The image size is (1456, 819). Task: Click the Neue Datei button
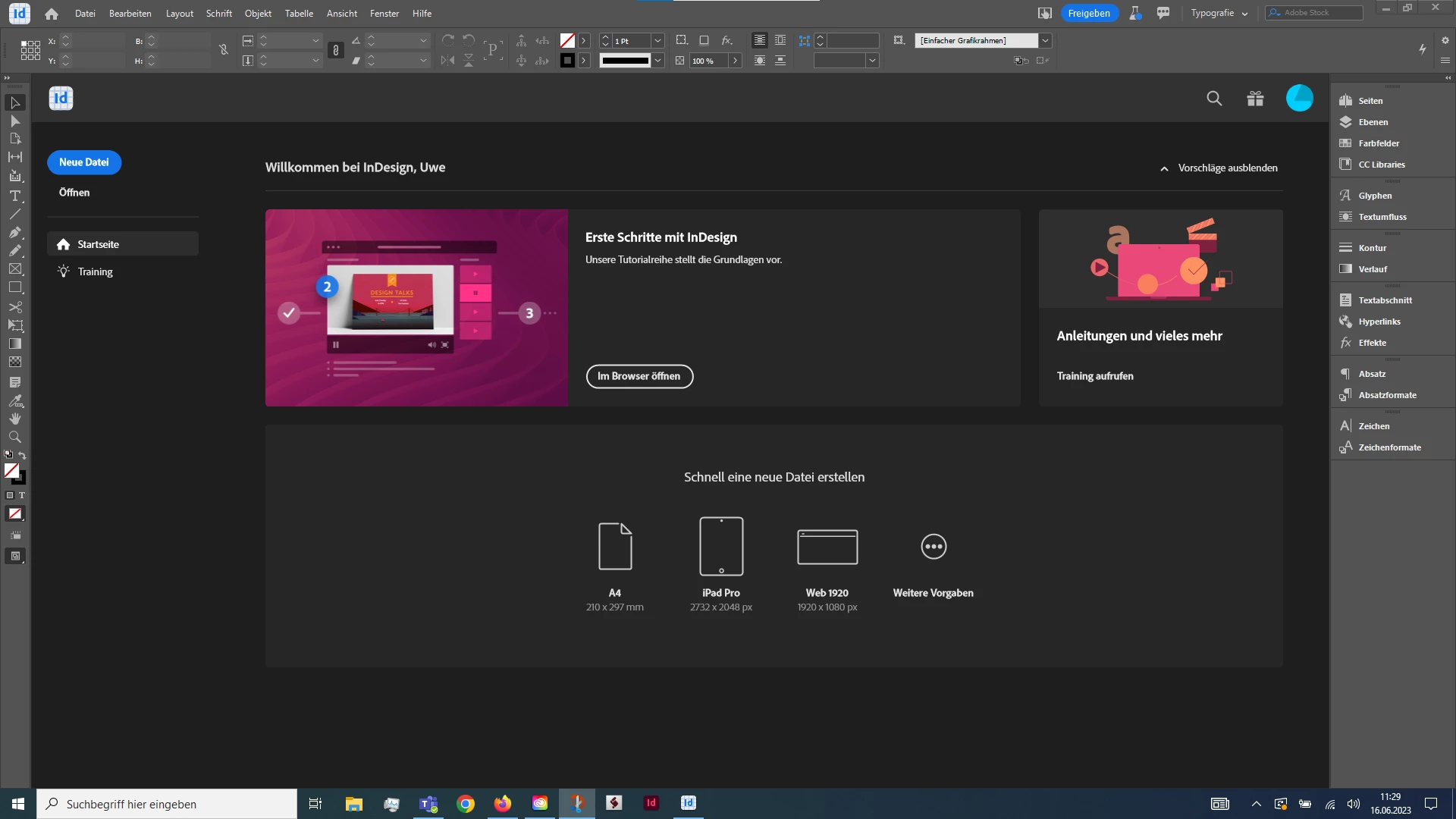(84, 162)
